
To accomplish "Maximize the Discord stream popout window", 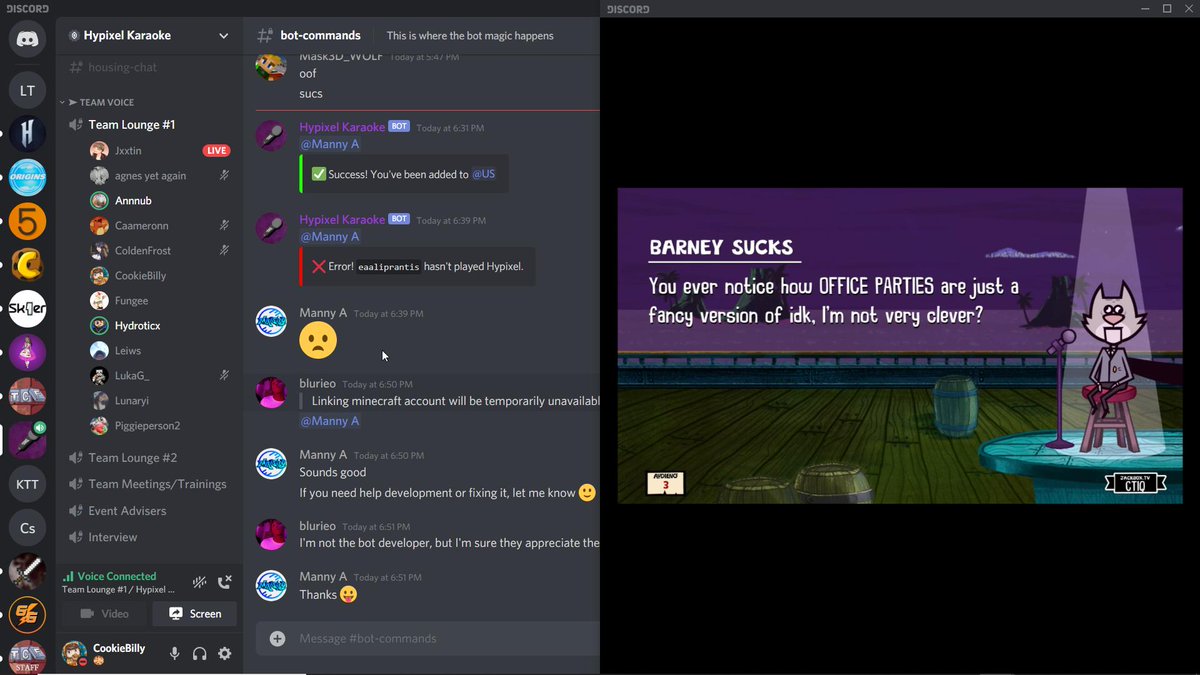I will [x=1166, y=9].
